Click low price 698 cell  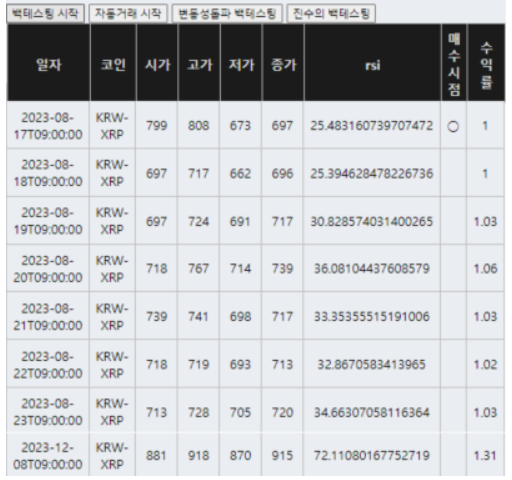(x=240, y=316)
